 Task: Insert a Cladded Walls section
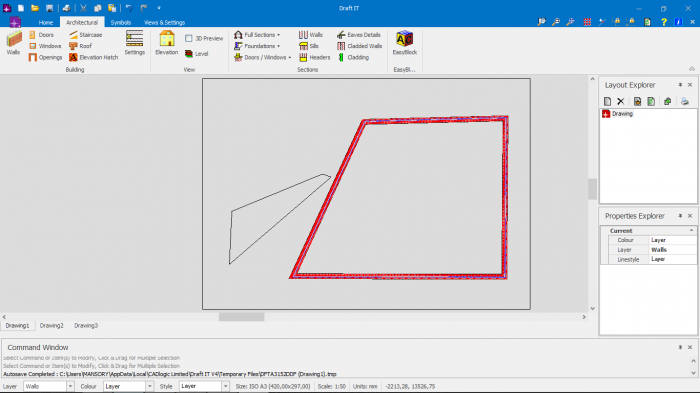point(360,46)
